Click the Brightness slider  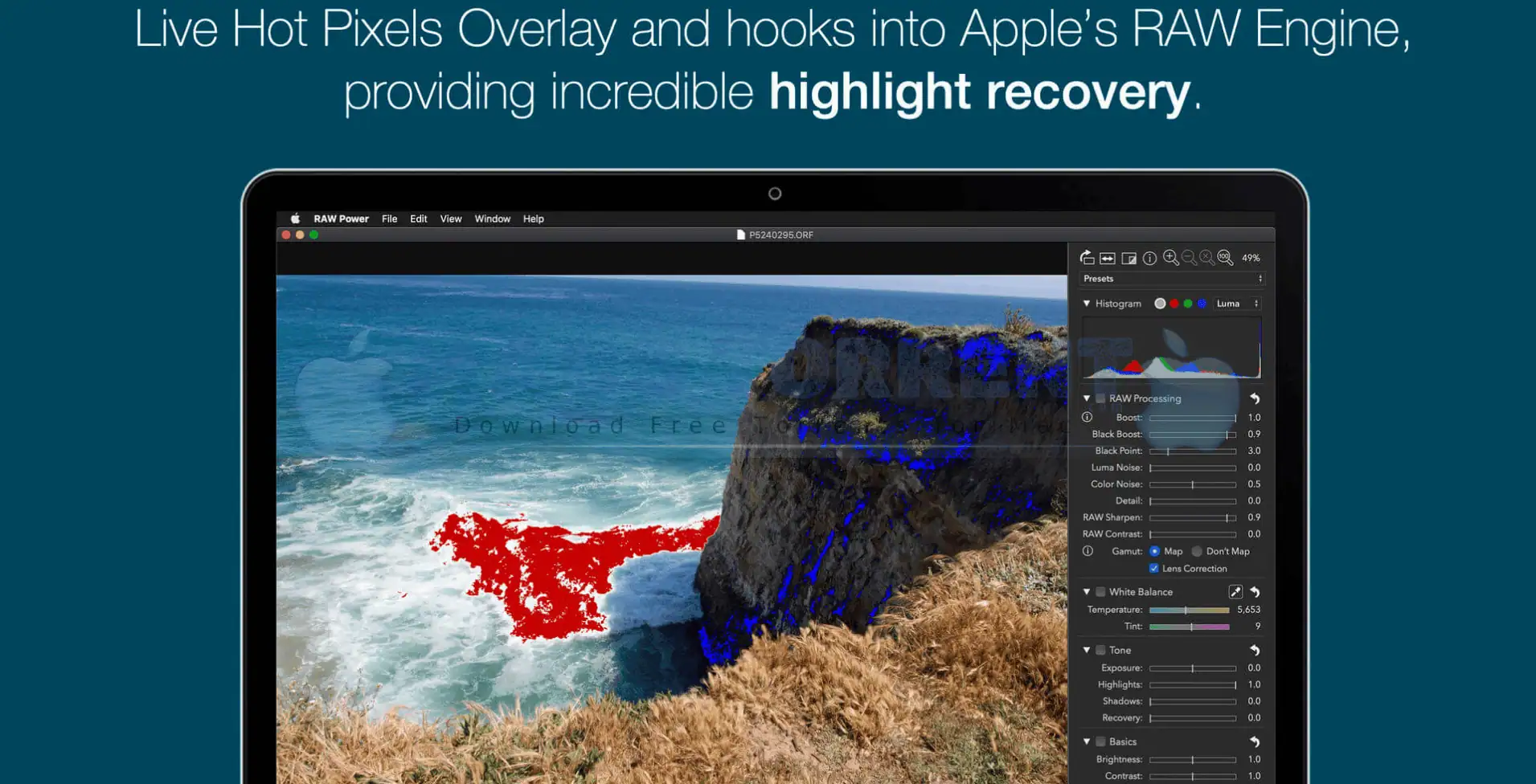(x=1193, y=760)
